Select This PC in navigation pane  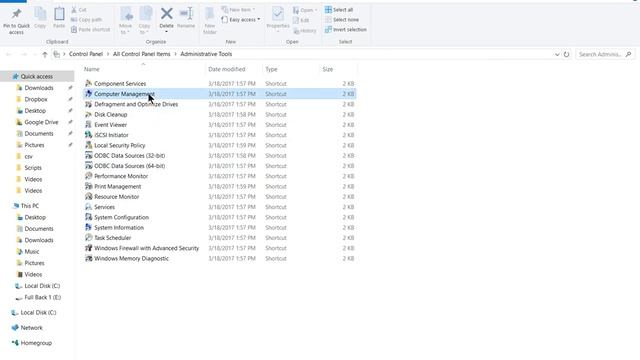[29, 206]
